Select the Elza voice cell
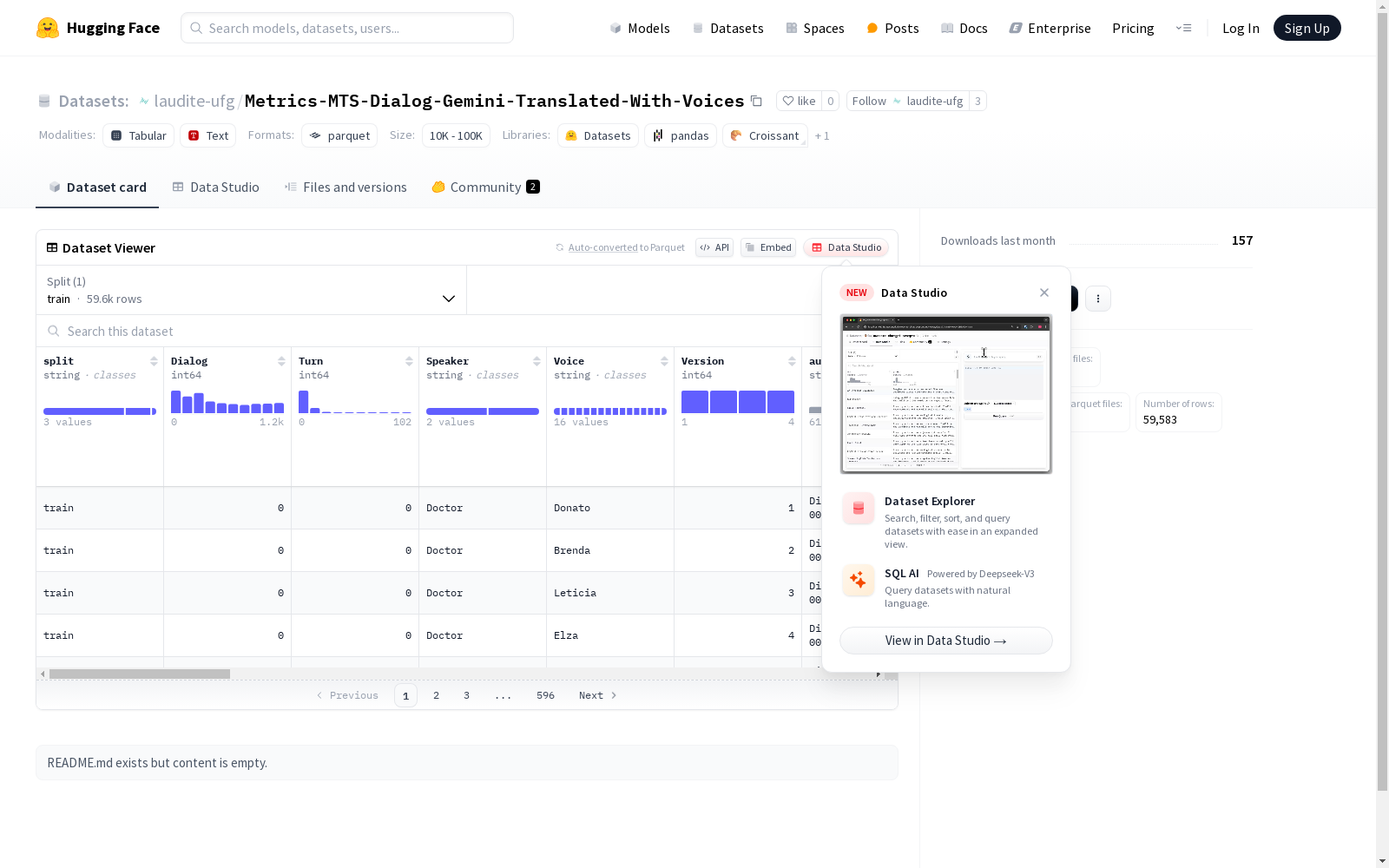1389x868 pixels. tap(610, 635)
